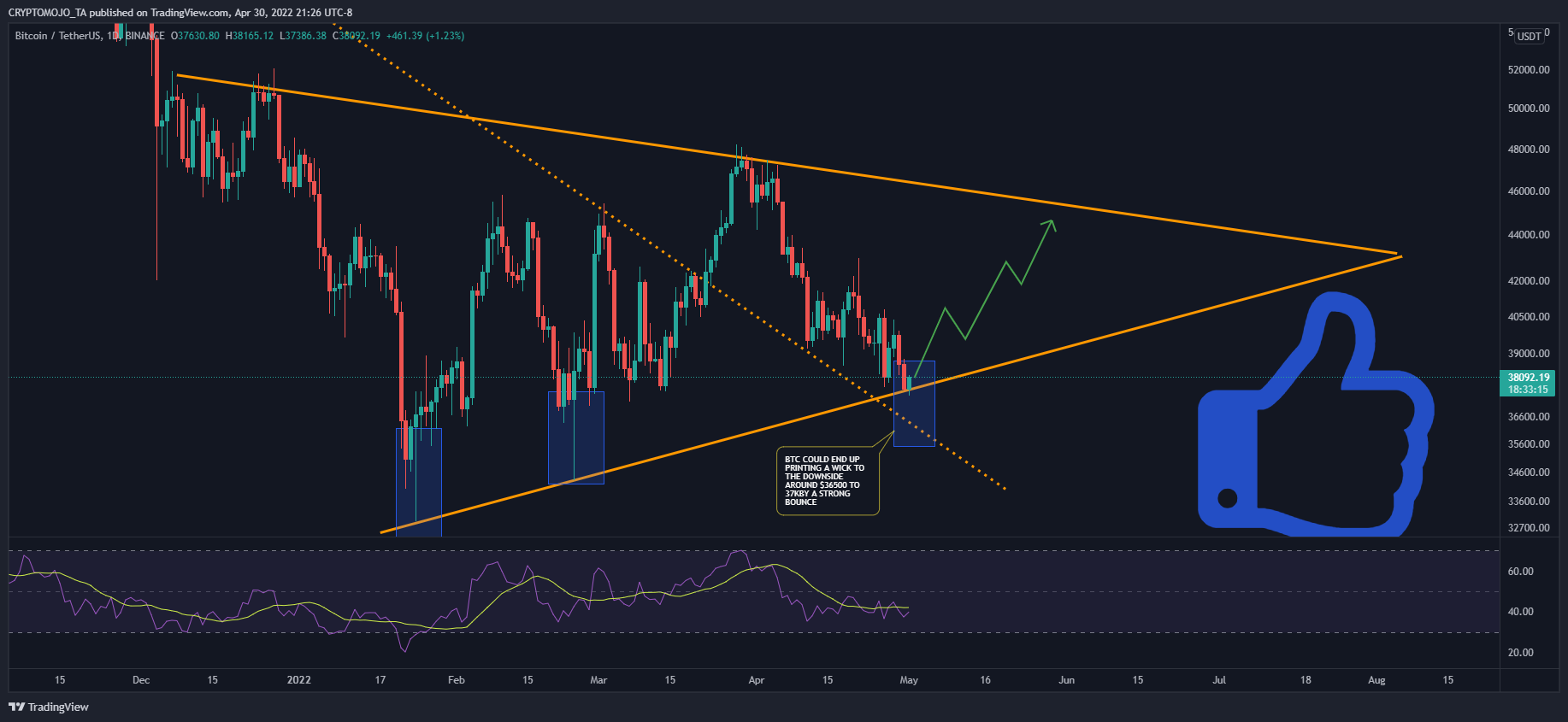Click the RSI 40.00 scale label

pyautogui.click(x=1521, y=612)
